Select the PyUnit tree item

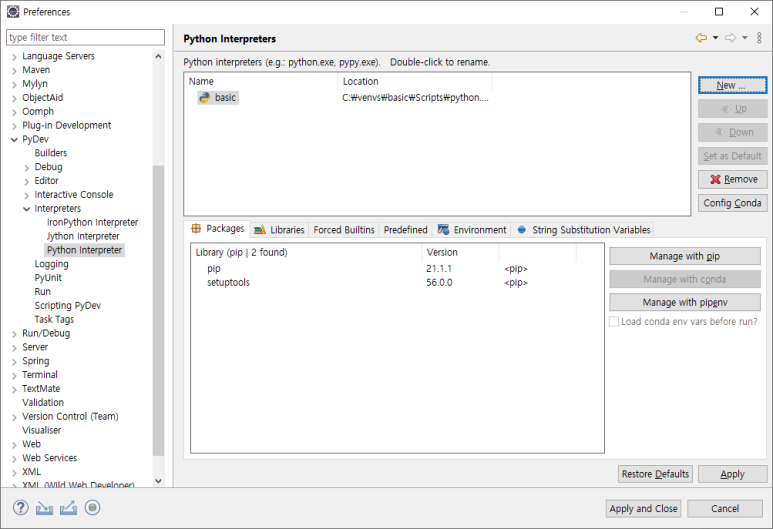[48, 278]
